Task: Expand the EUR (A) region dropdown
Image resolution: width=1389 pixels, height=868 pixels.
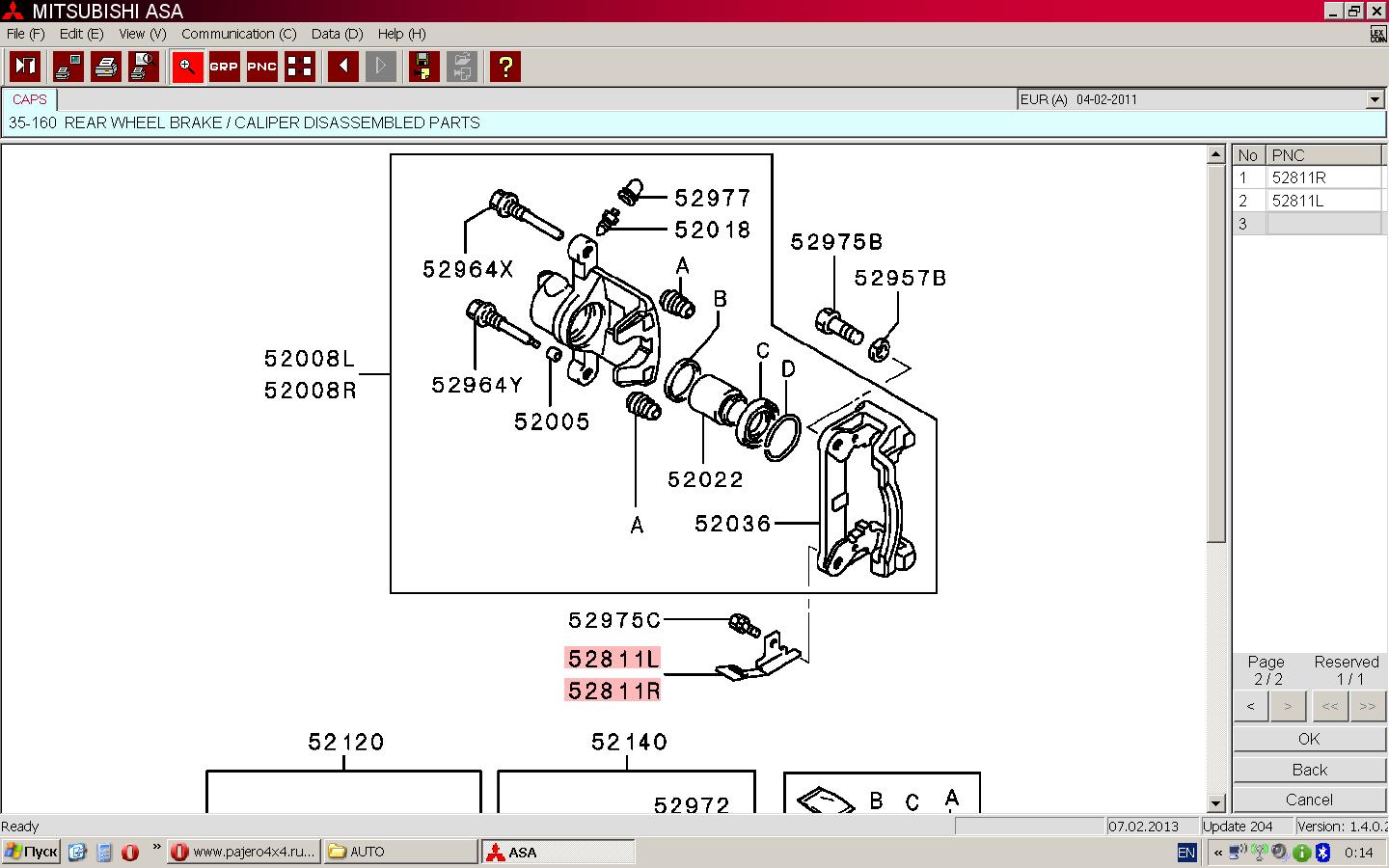Action: pyautogui.click(x=1375, y=99)
